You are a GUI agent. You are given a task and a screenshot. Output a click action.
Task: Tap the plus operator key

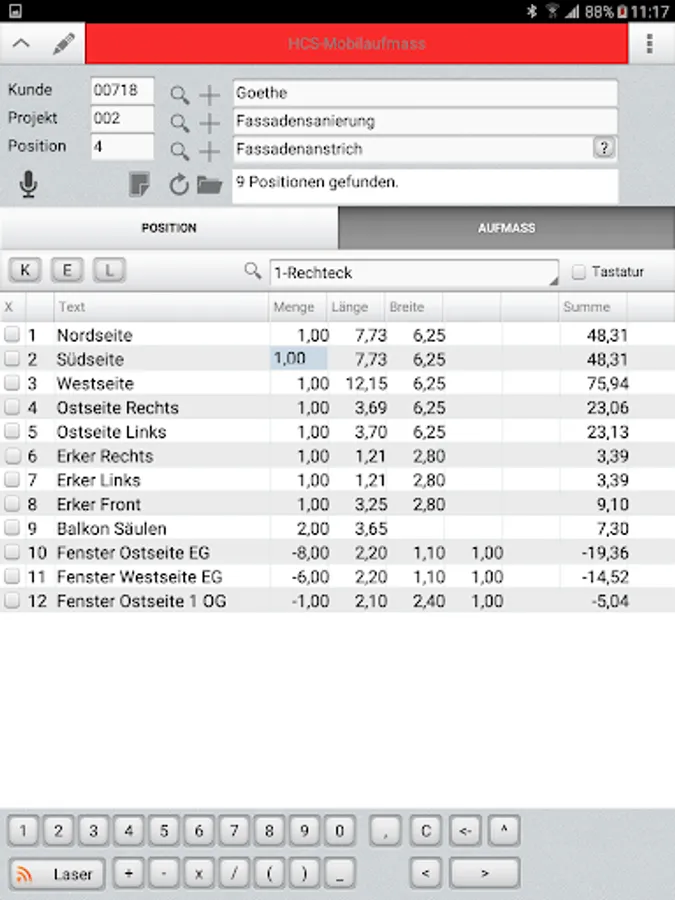pyautogui.click(x=129, y=874)
